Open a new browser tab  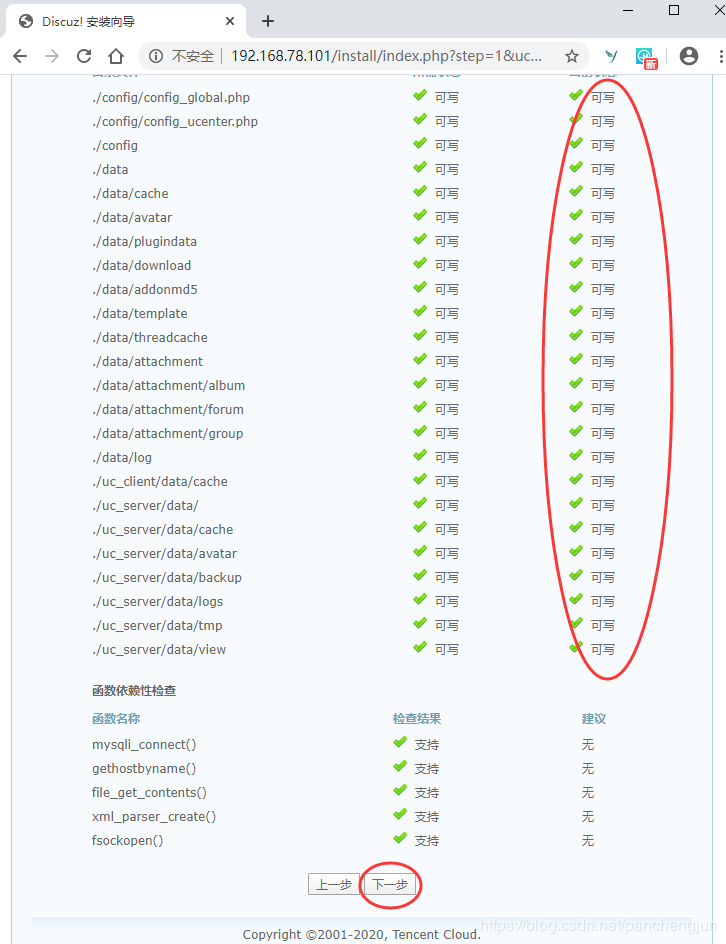click(x=268, y=21)
